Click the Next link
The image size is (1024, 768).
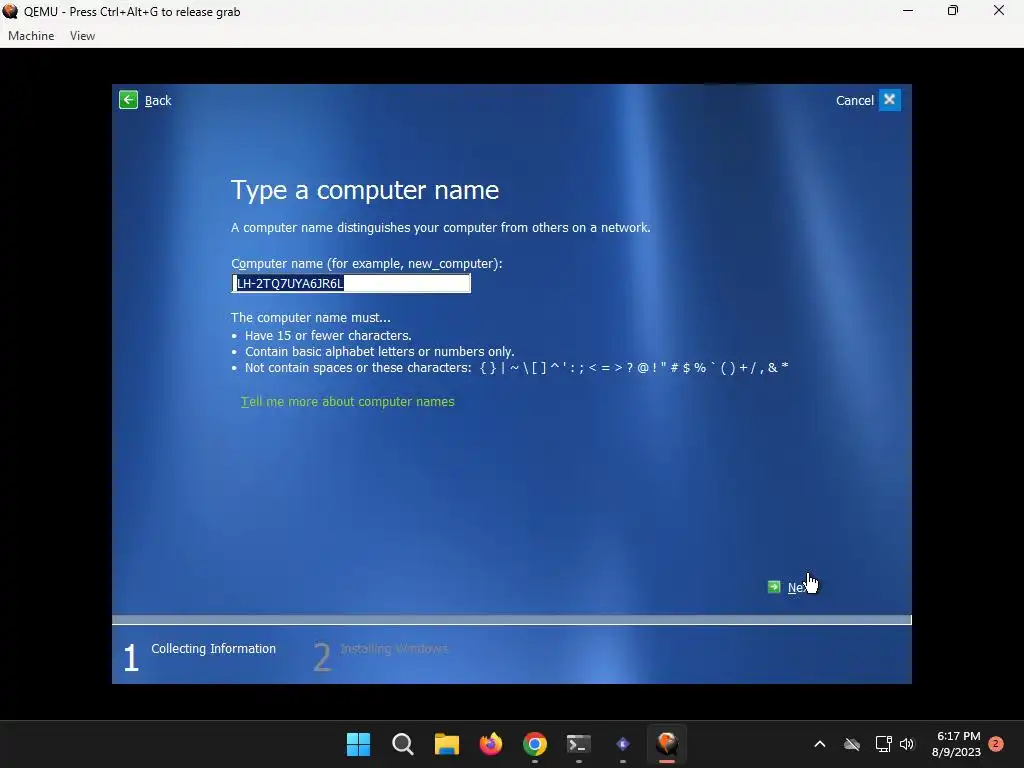(799, 587)
